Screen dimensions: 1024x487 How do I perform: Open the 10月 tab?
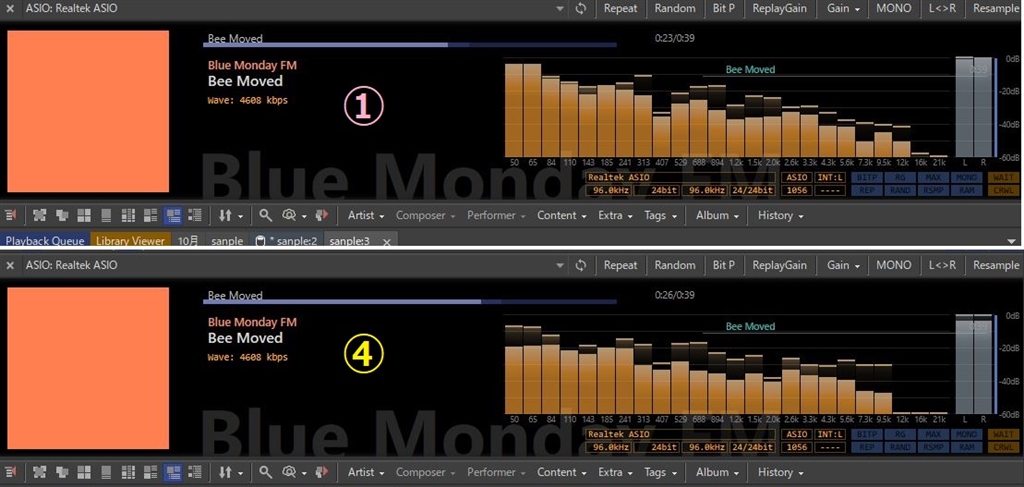tap(189, 241)
